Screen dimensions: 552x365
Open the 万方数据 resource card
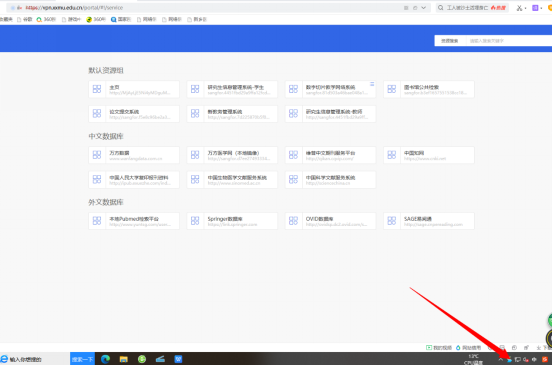tap(134, 155)
